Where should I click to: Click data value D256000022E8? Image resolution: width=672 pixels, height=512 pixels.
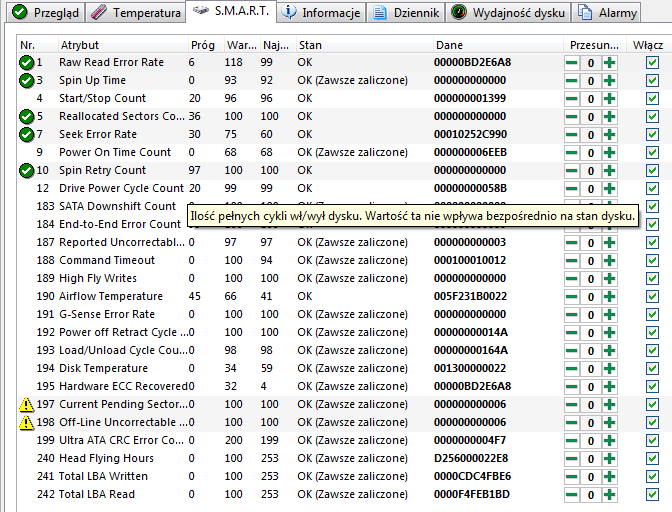point(471,458)
